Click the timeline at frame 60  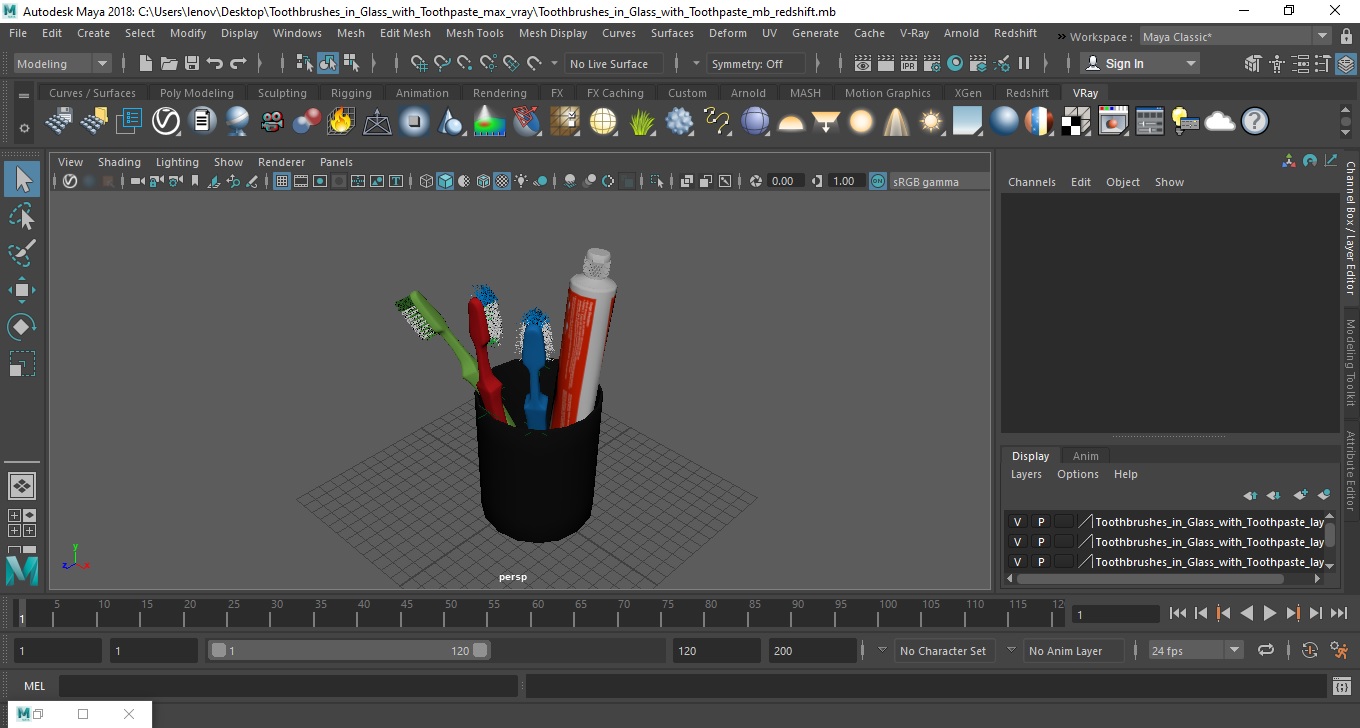pyautogui.click(x=538, y=613)
